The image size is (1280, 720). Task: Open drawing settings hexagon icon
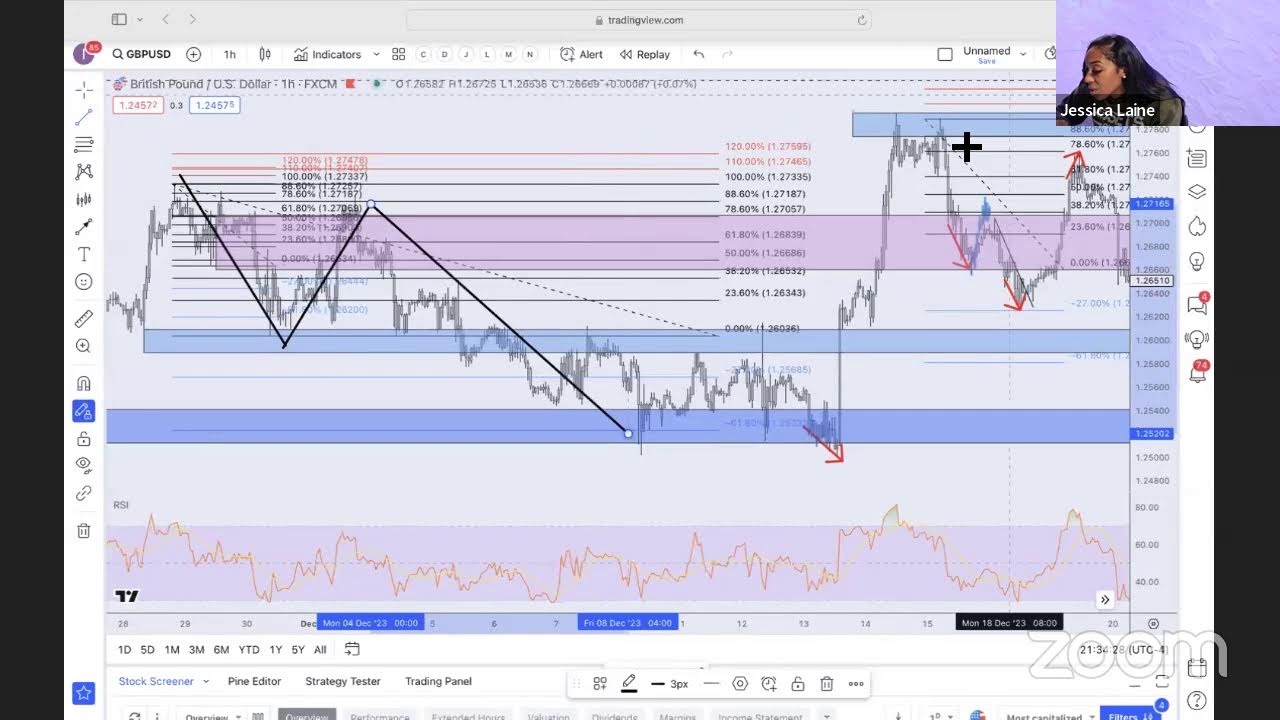coord(740,684)
